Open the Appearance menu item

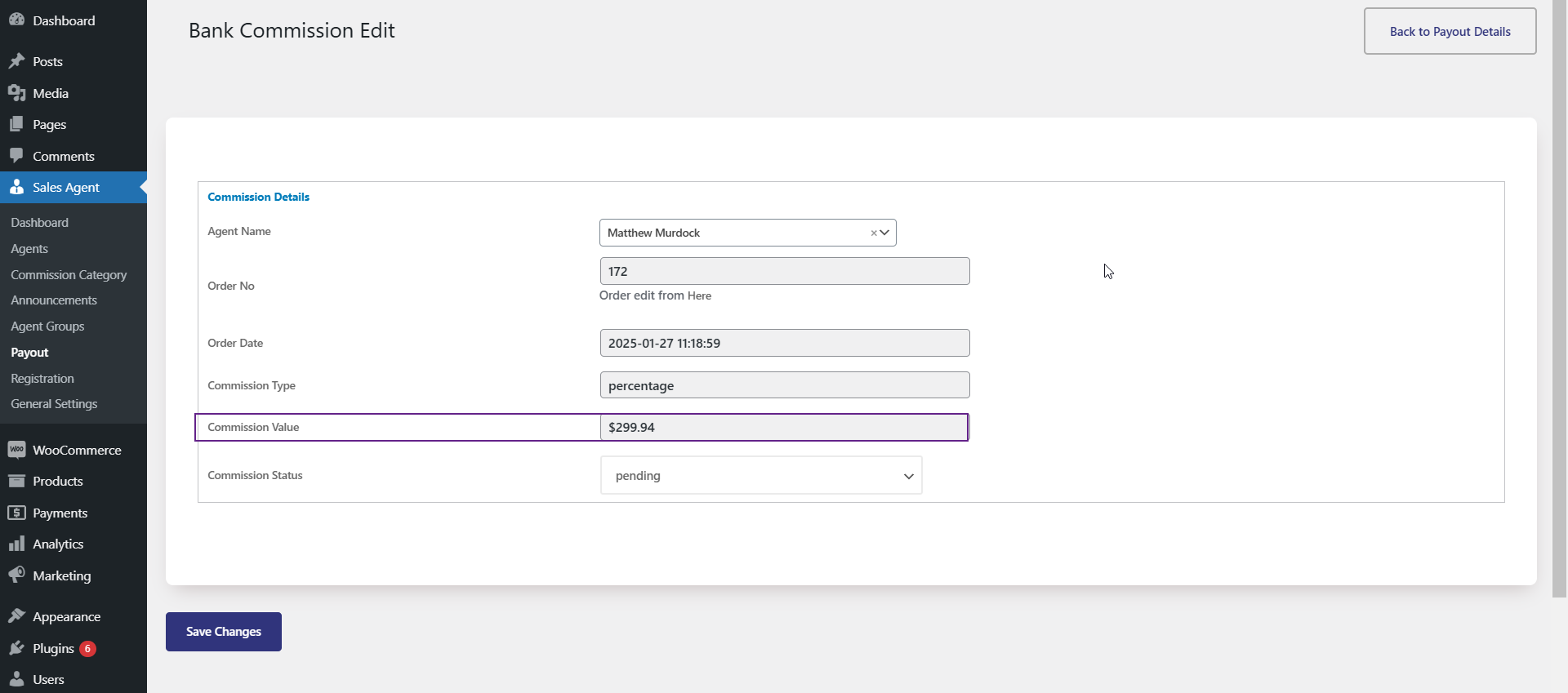tap(66, 616)
